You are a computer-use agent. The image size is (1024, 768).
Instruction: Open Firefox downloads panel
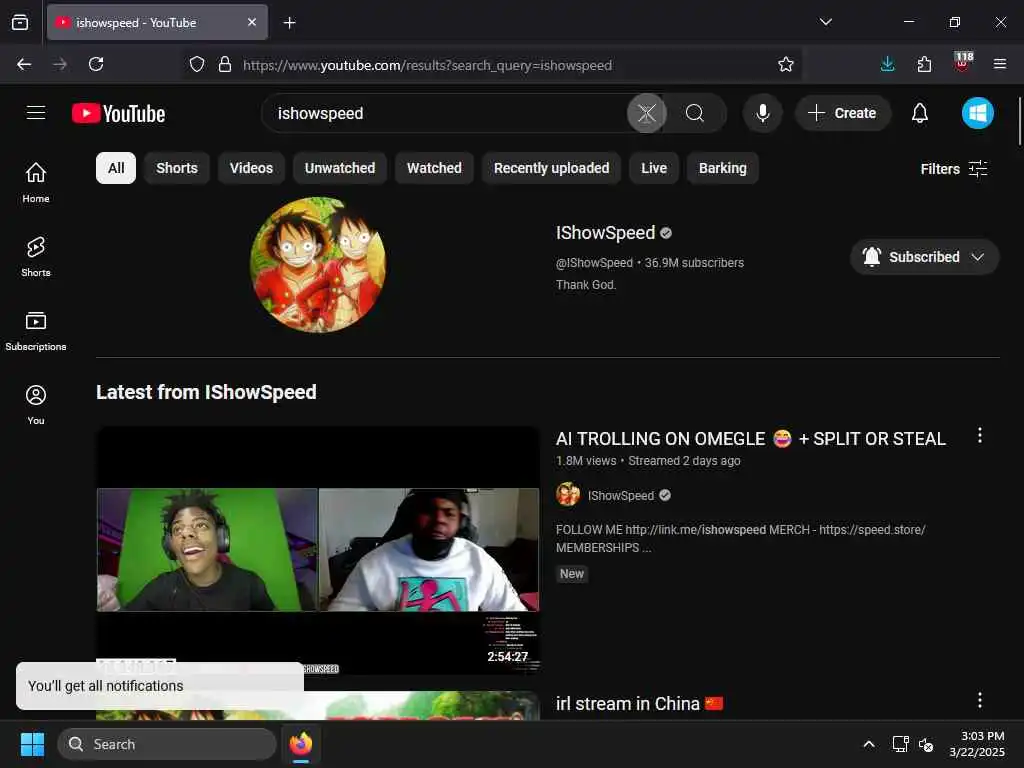[x=887, y=64]
